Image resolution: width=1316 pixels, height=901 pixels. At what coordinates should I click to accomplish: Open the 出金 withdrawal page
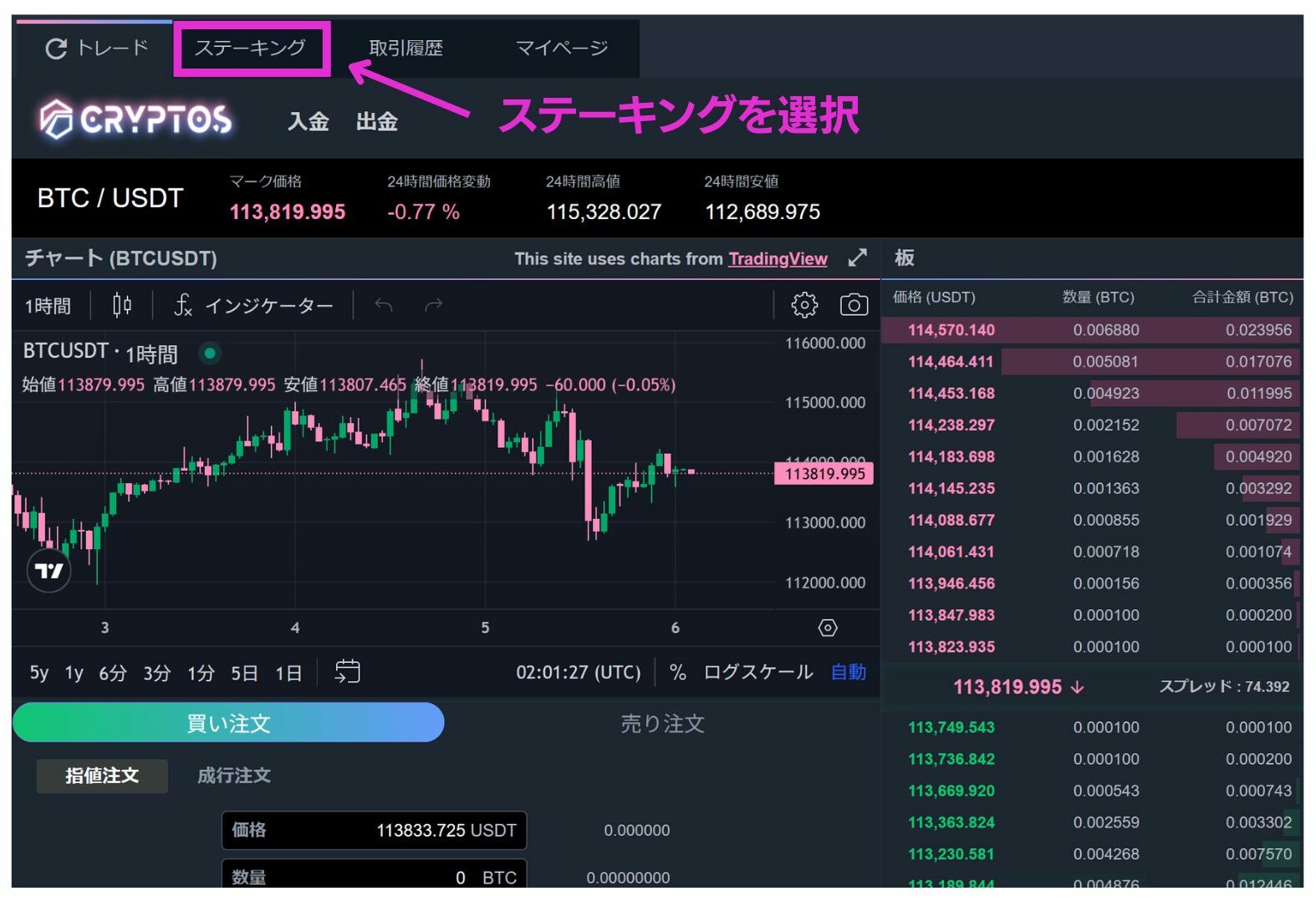pyautogui.click(x=377, y=122)
